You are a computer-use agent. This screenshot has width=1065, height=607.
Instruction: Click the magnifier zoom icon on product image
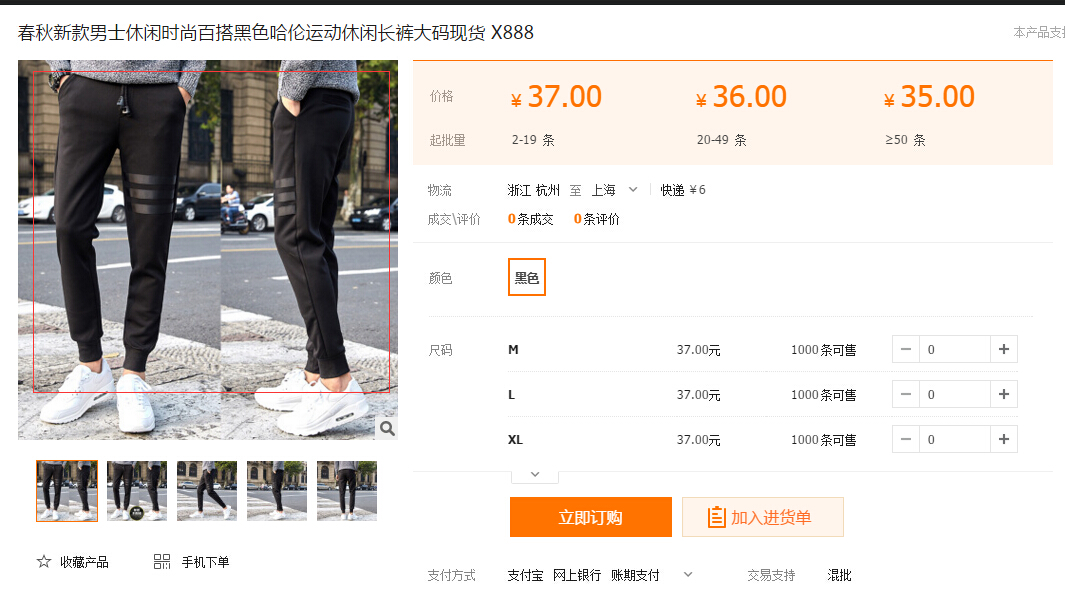point(387,429)
